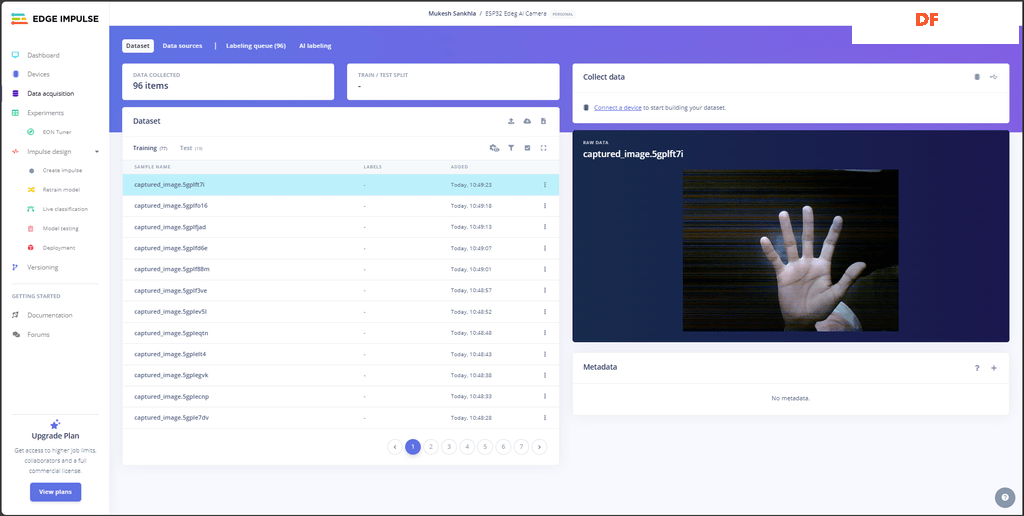Click the ESP32 Edeg AI Camera project name
Image resolution: width=1024 pixels, height=516 pixels.
click(x=516, y=14)
